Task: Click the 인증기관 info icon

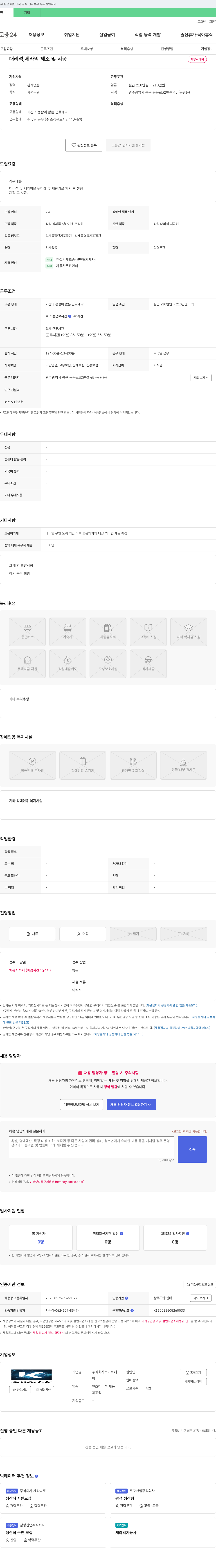Action: [x=126, y=1298]
